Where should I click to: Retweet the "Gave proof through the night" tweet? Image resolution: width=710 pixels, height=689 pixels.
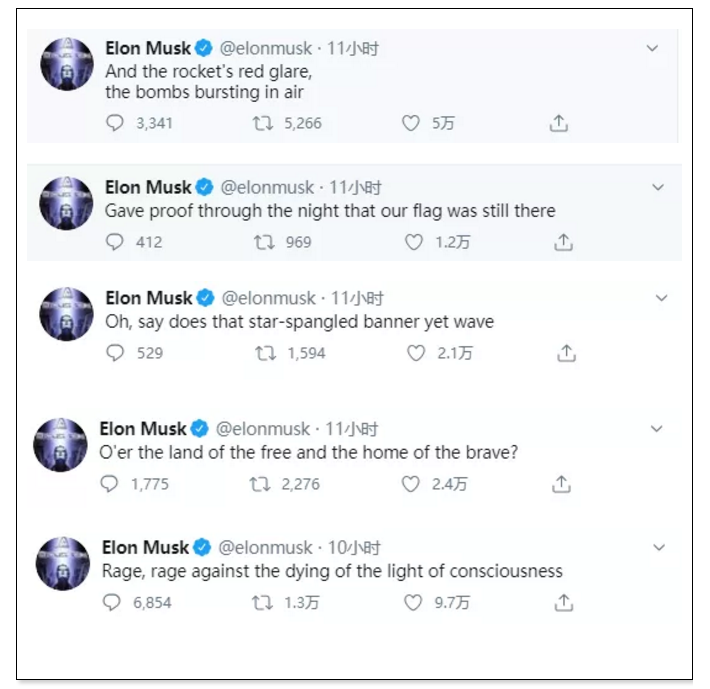[264, 242]
